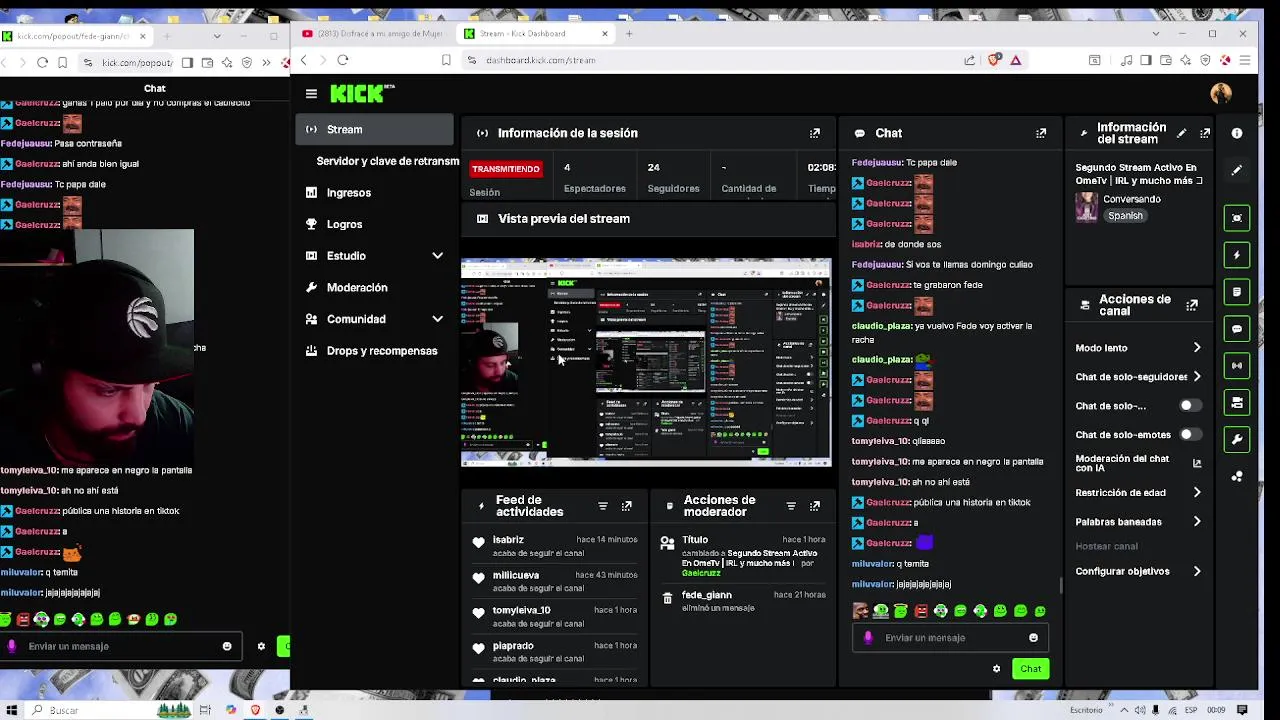
Task: Click the Spanish language tag
Action: coord(1125,216)
